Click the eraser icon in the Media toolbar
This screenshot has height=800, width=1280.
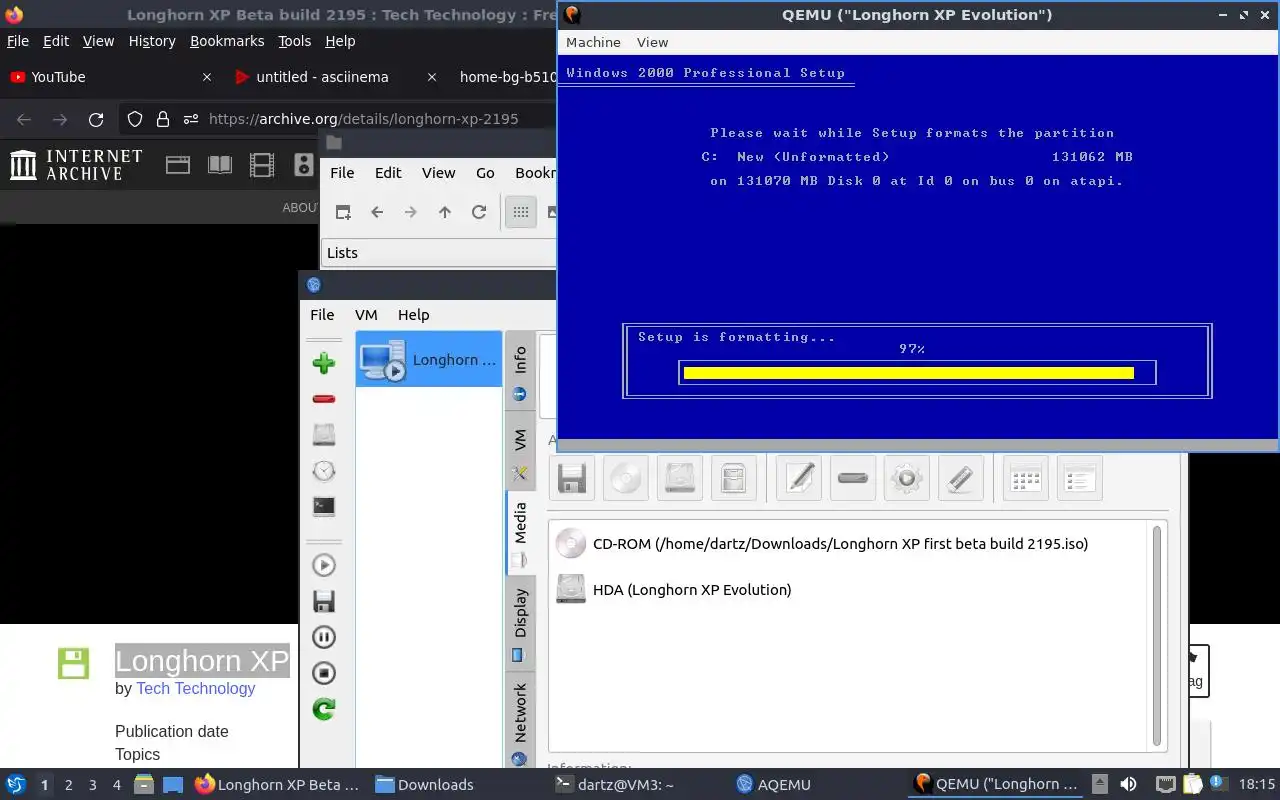(961, 478)
